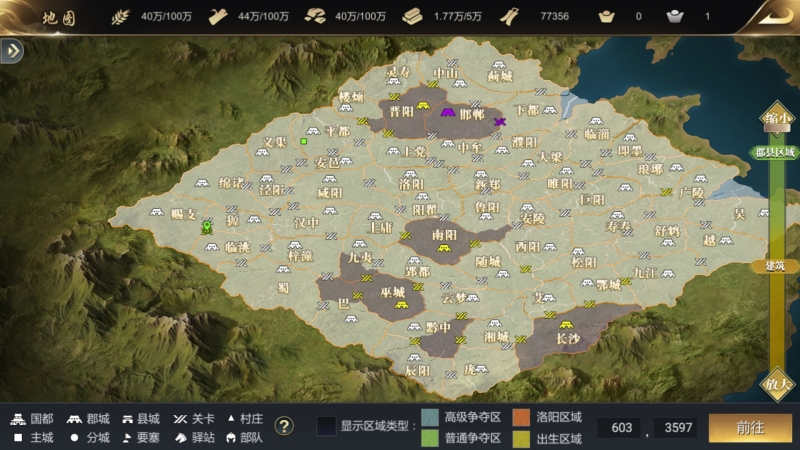Image resolution: width=800 pixels, height=450 pixels.
Task: Click the green location pin near 赐支
Action: [207, 226]
